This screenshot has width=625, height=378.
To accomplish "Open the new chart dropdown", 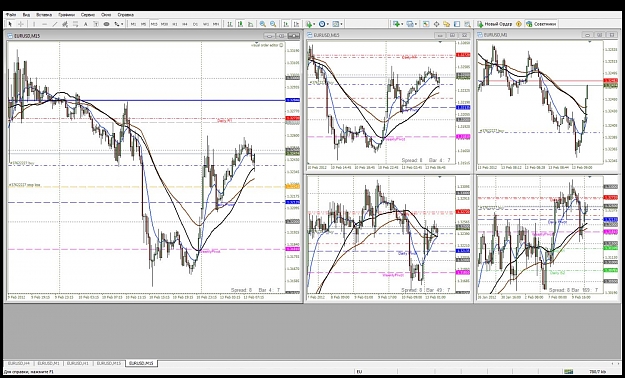I will click(x=398, y=24).
